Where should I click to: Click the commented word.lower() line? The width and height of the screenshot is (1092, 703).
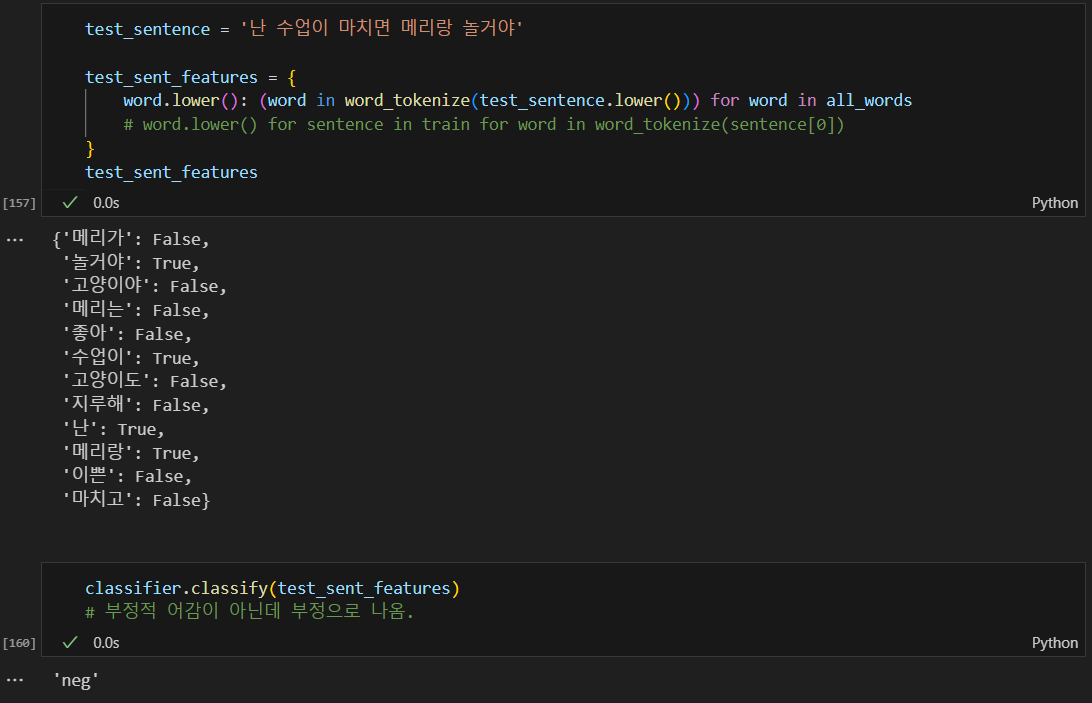click(x=483, y=124)
